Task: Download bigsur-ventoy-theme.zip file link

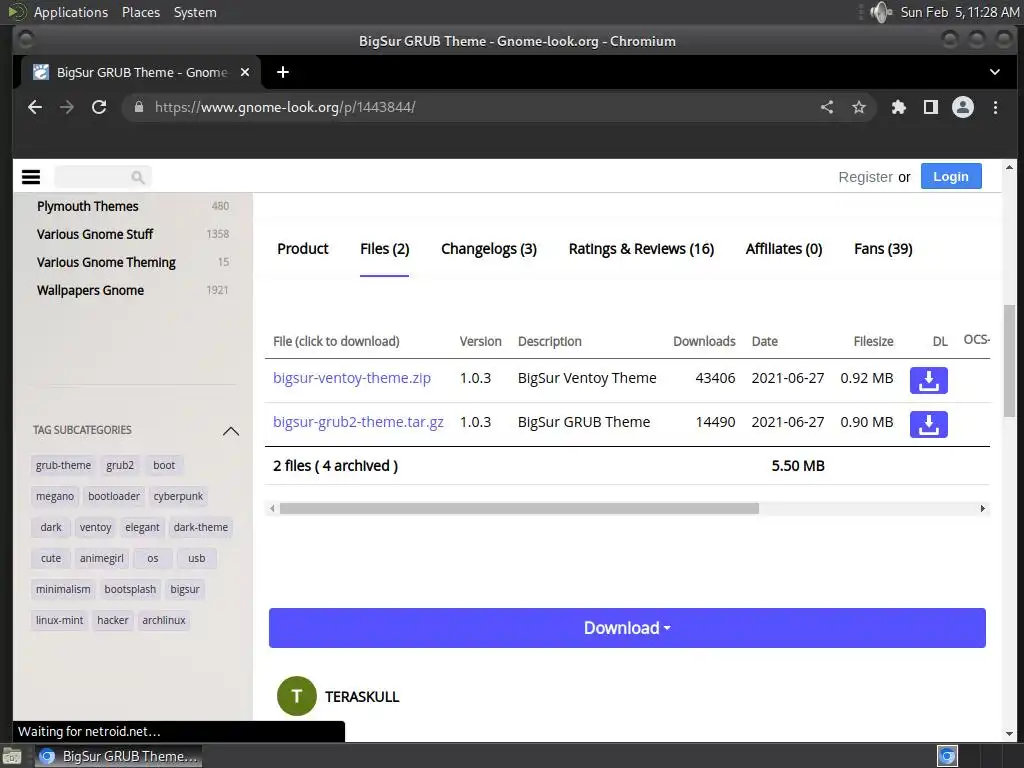Action: tap(352, 378)
